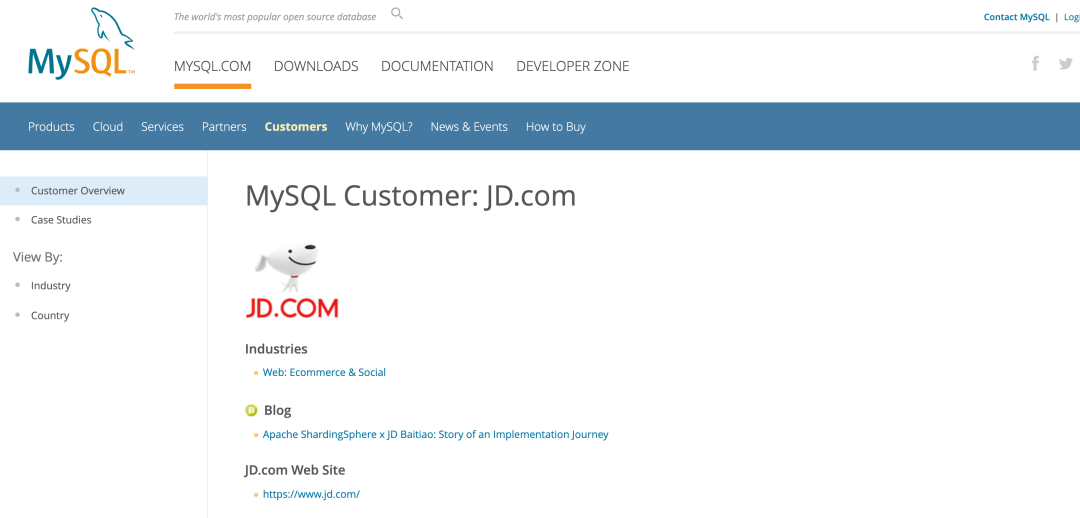
Task: Open the Apache ShardingSphere x JD Baitiao blog link
Action: click(x=435, y=435)
